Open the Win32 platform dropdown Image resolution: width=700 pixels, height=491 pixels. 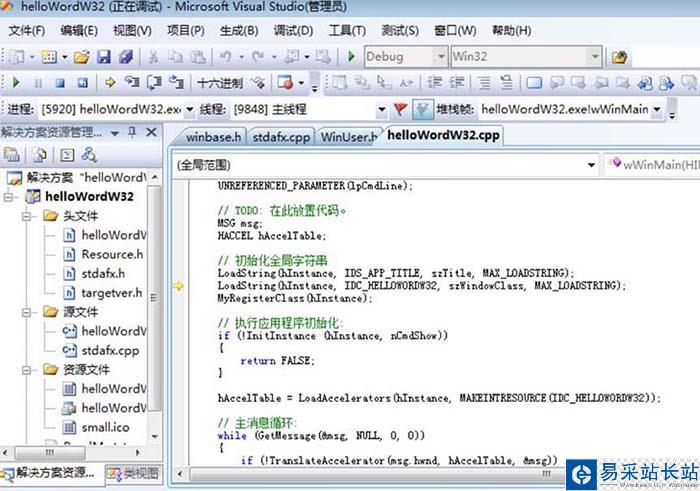click(595, 57)
